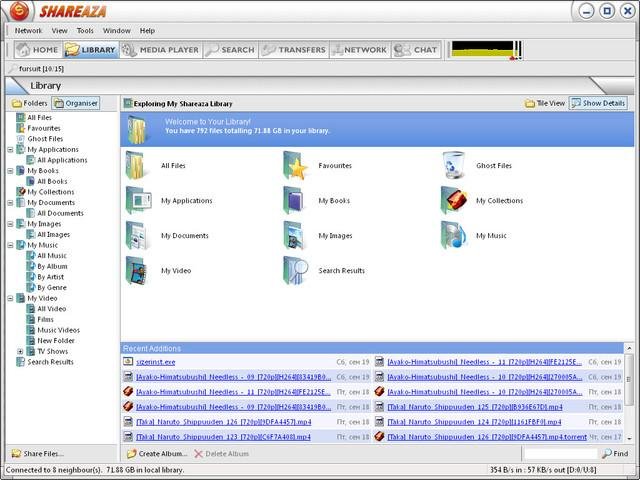
Task: Switch to Folders view in sidebar
Action: click(30, 103)
